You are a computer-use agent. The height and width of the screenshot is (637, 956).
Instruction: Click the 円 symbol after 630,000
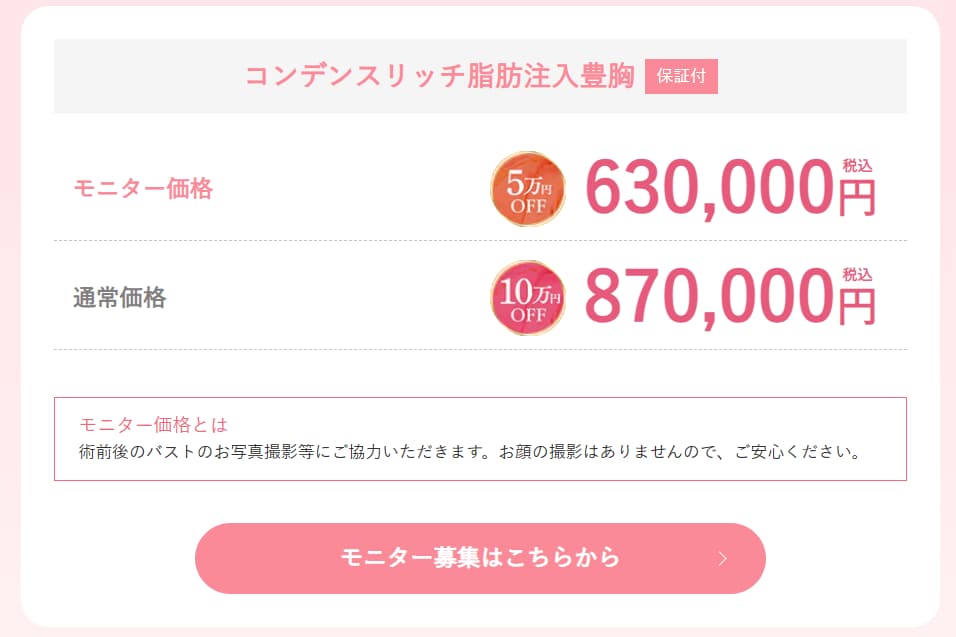(x=856, y=198)
